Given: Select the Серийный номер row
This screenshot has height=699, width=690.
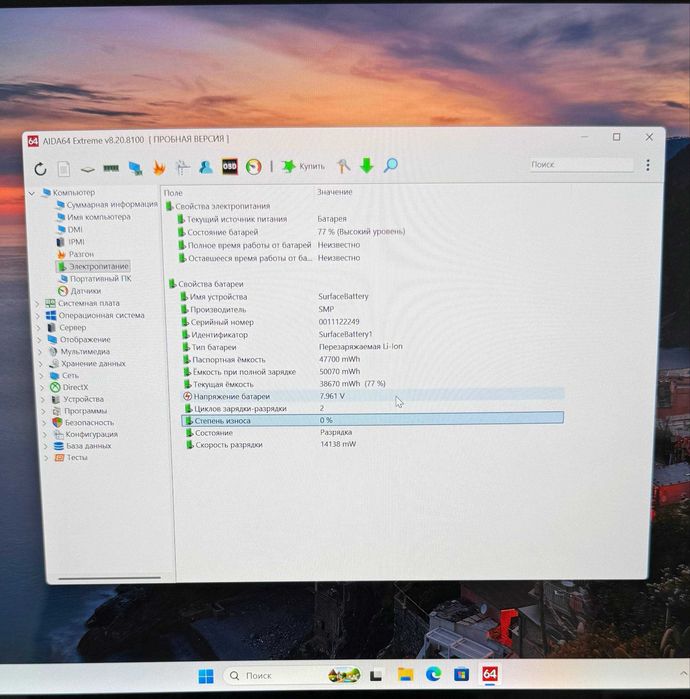Looking at the screenshot, I should coord(372,322).
